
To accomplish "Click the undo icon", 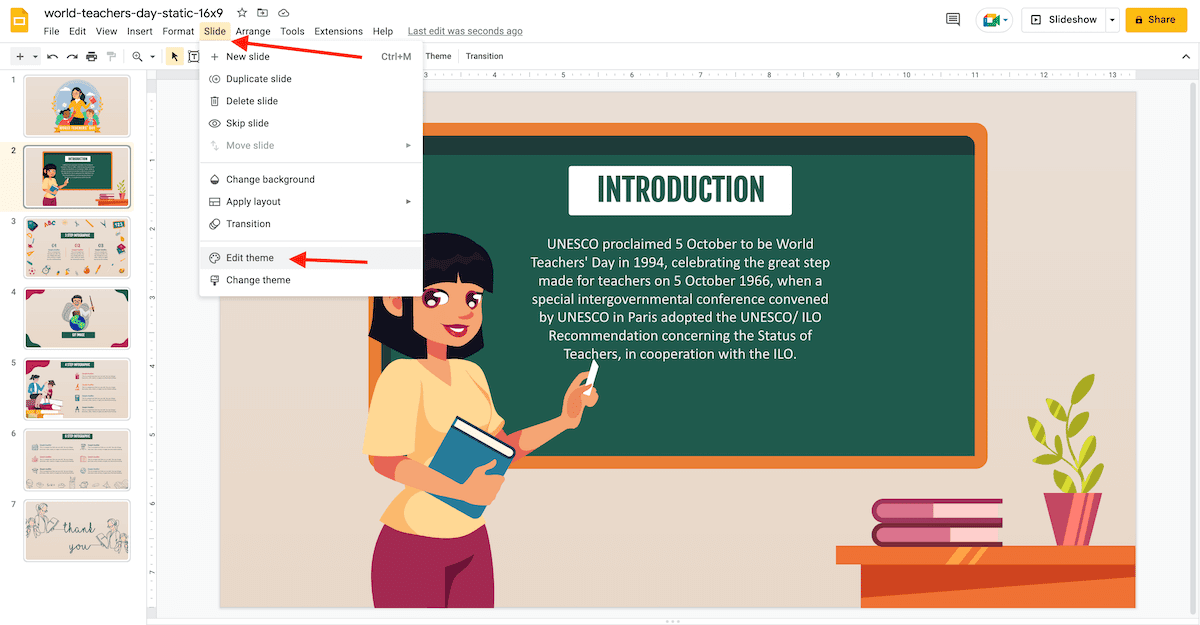I will click(52, 56).
